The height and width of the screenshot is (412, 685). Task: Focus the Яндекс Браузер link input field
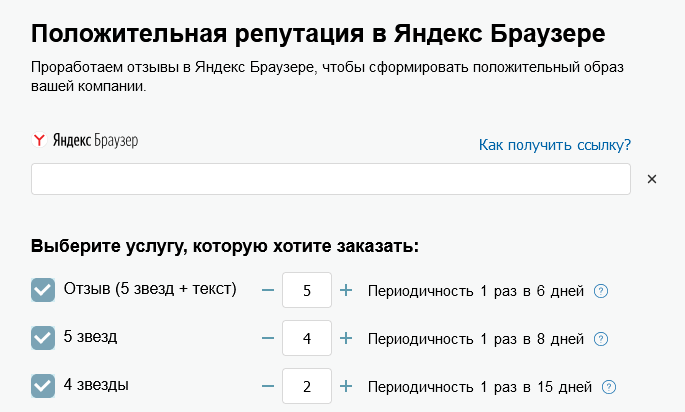tap(330, 179)
